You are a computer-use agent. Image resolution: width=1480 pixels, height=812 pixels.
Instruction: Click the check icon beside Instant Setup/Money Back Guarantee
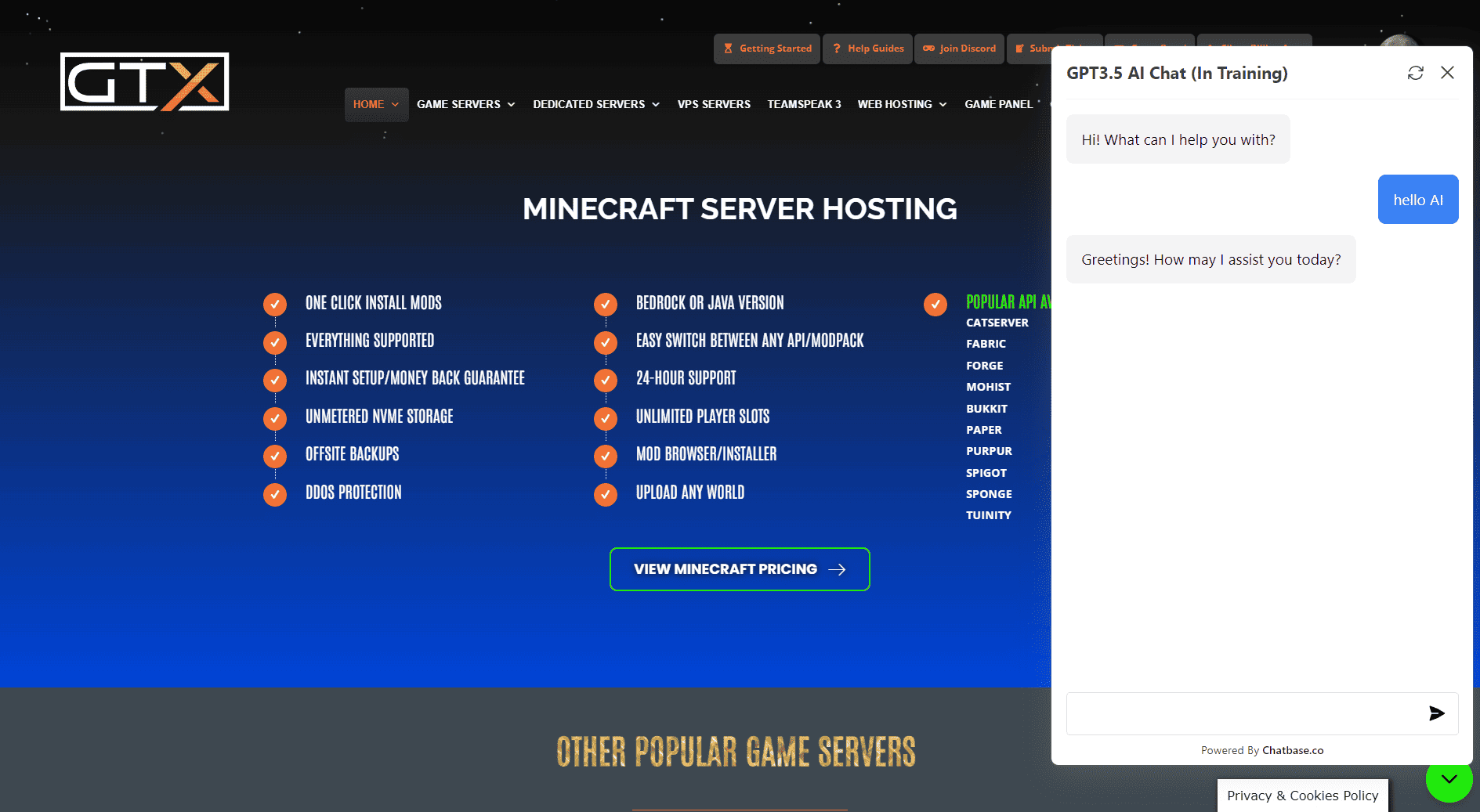(x=275, y=380)
